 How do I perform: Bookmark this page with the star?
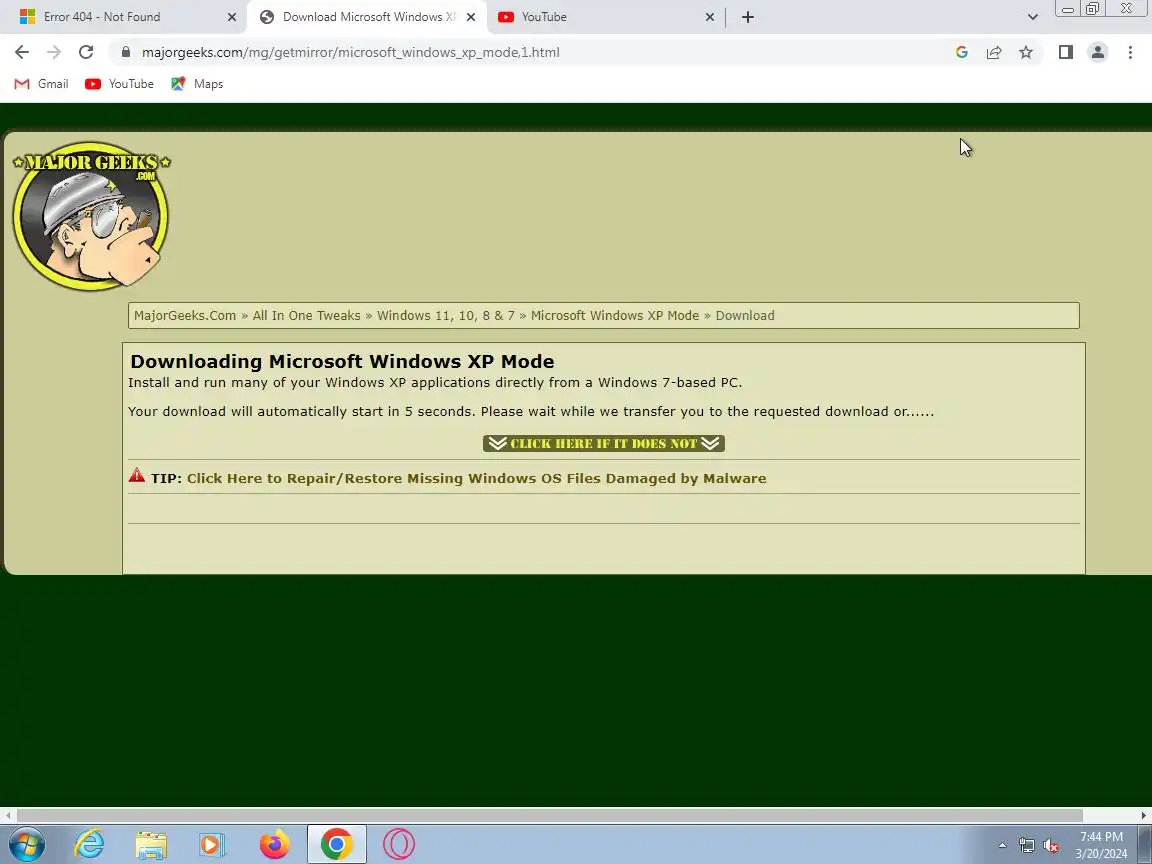(1026, 52)
